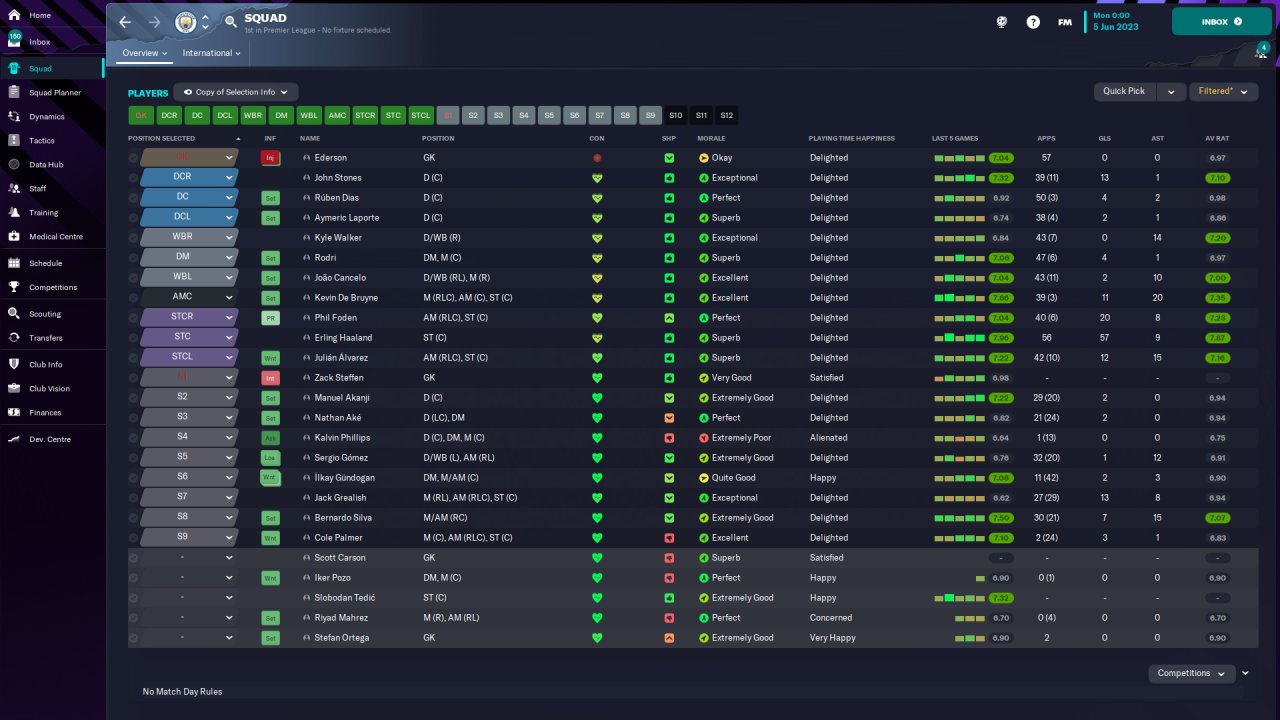The image size is (1280, 720).
Task: Sort by the Morale column header
Action: 712,138
